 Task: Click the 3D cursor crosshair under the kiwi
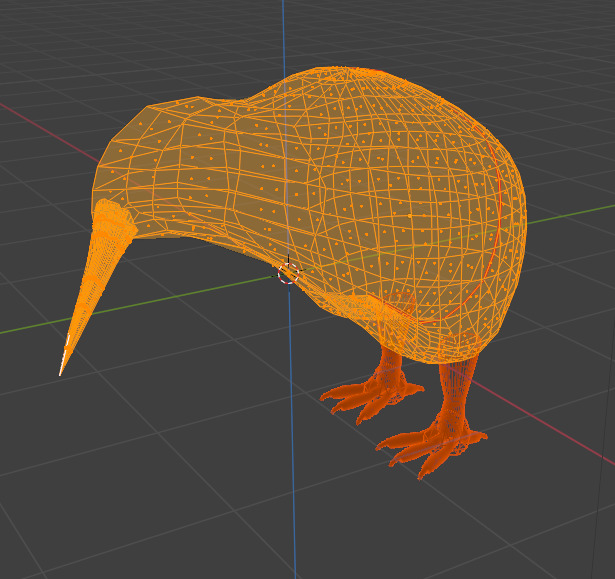pyautogui.click(x=288, y=273)
